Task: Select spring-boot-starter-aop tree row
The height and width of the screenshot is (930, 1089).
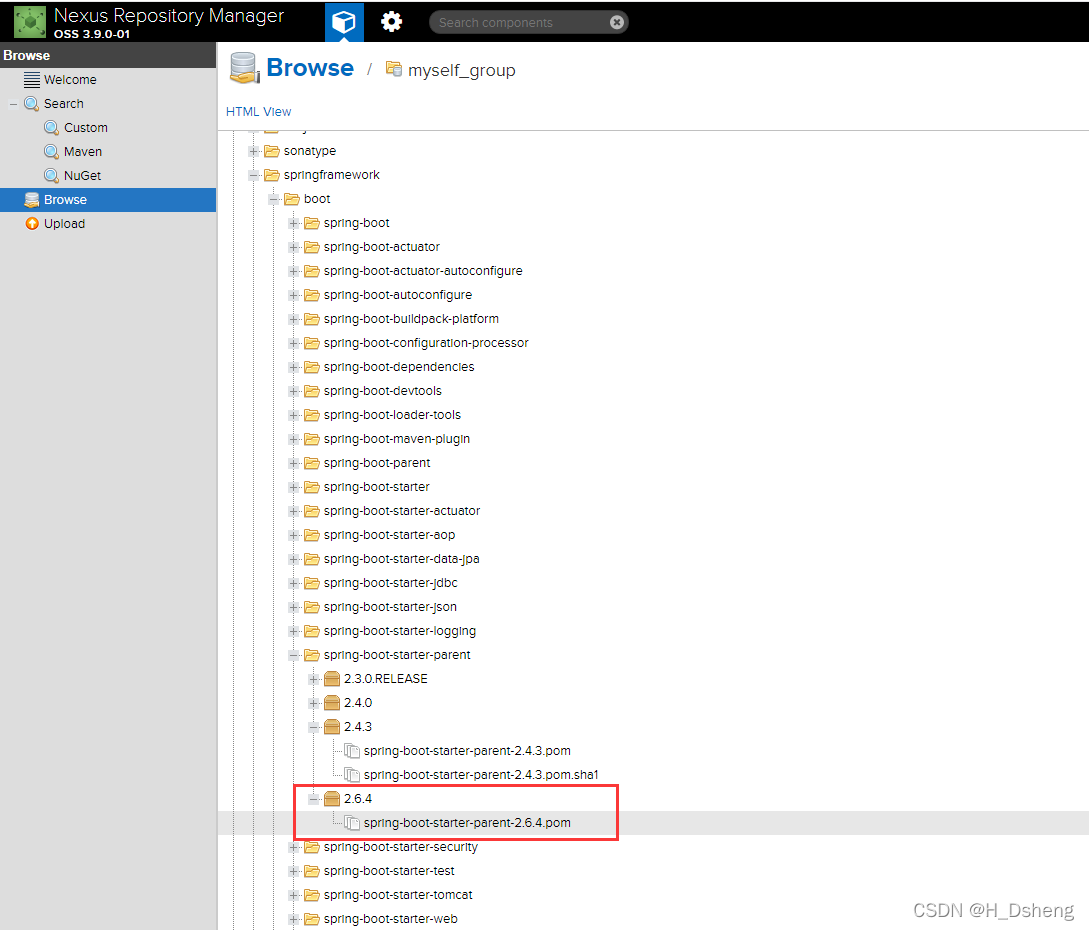Action: point(389,535)
